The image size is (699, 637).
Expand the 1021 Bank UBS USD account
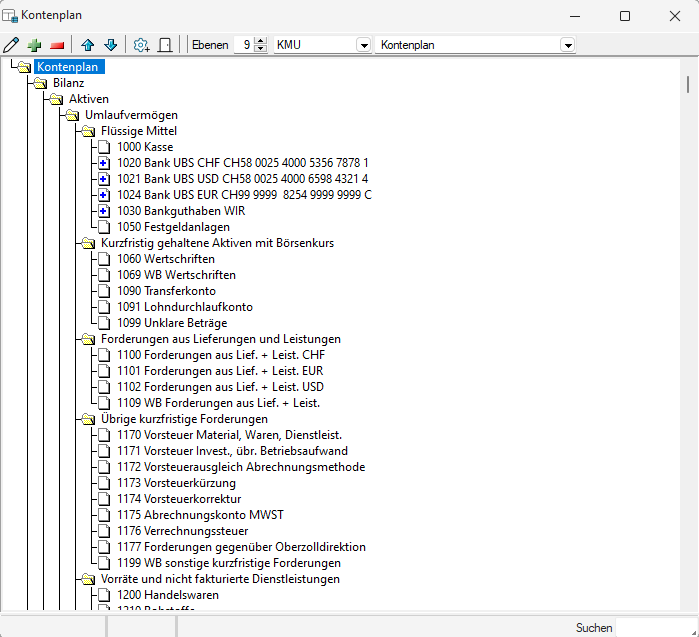103,179
